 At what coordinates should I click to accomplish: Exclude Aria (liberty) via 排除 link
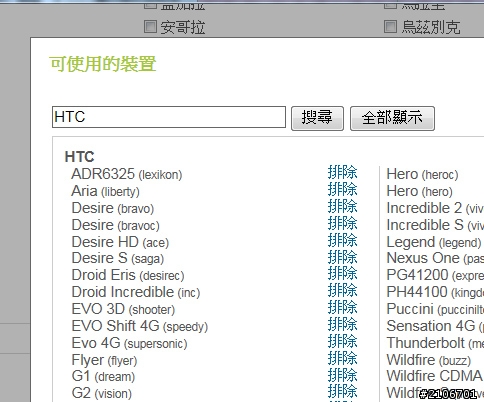click(342, 190)
